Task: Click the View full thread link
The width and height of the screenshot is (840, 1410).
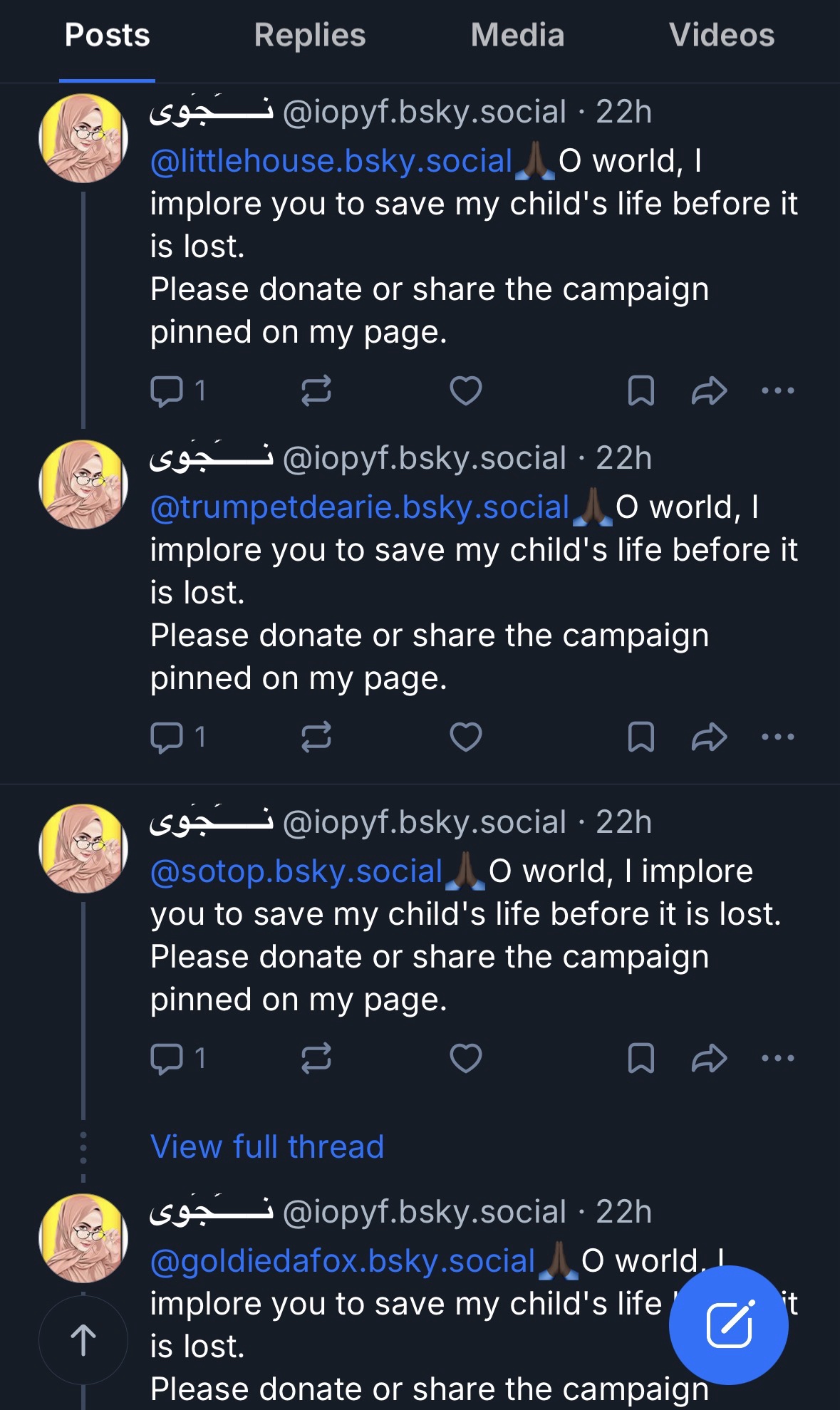Action: [267, 1147]
